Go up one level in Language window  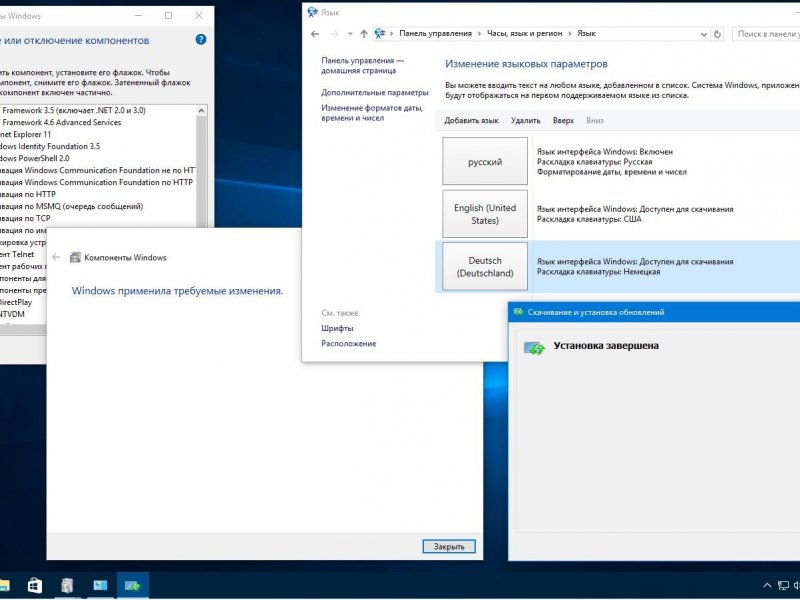(364, 34)
